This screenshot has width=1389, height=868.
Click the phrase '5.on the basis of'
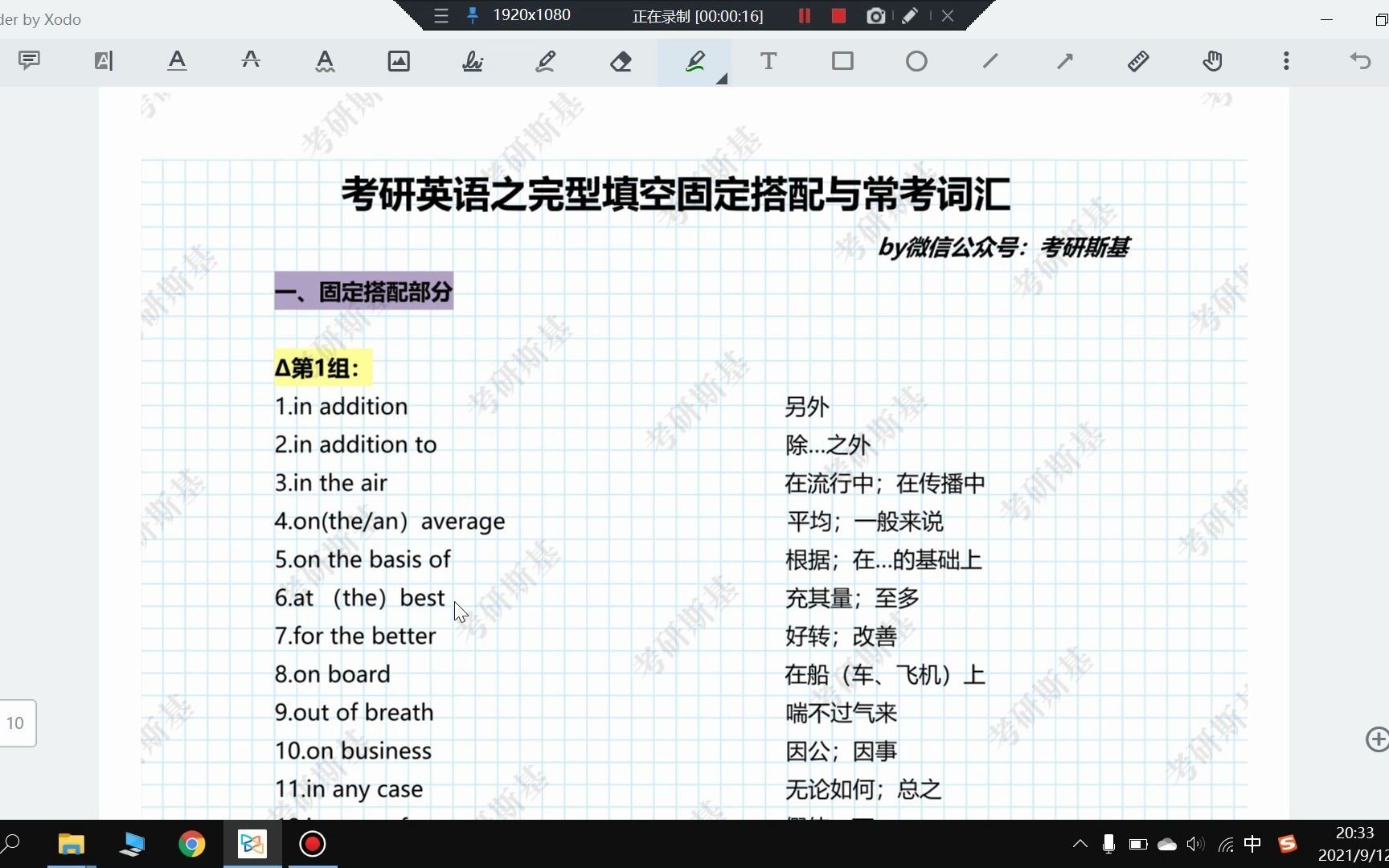[x=363, y=560]
